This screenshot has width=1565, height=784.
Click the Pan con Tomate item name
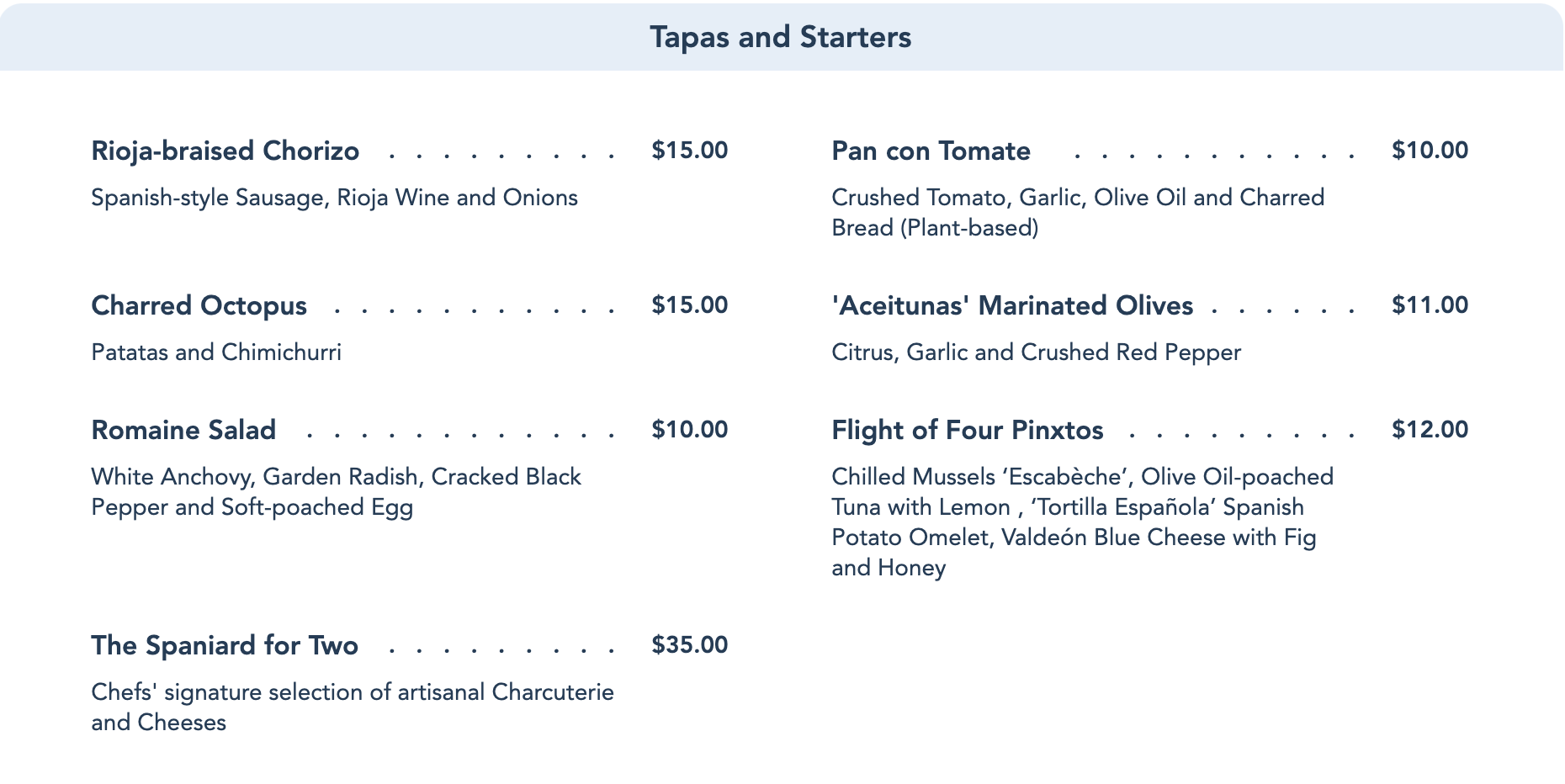click(x=931, y=151)
